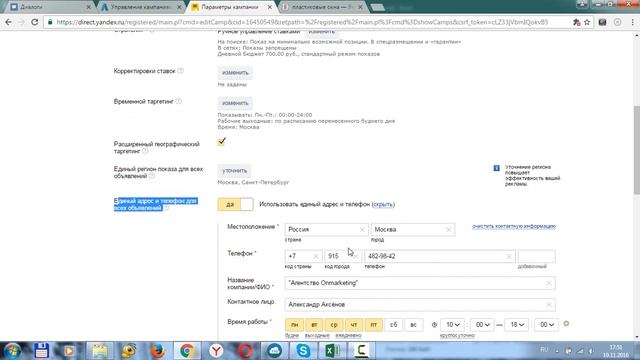Bookmark this page with star icon
This screenshot has height=360, width=640.
click(587, 22)
